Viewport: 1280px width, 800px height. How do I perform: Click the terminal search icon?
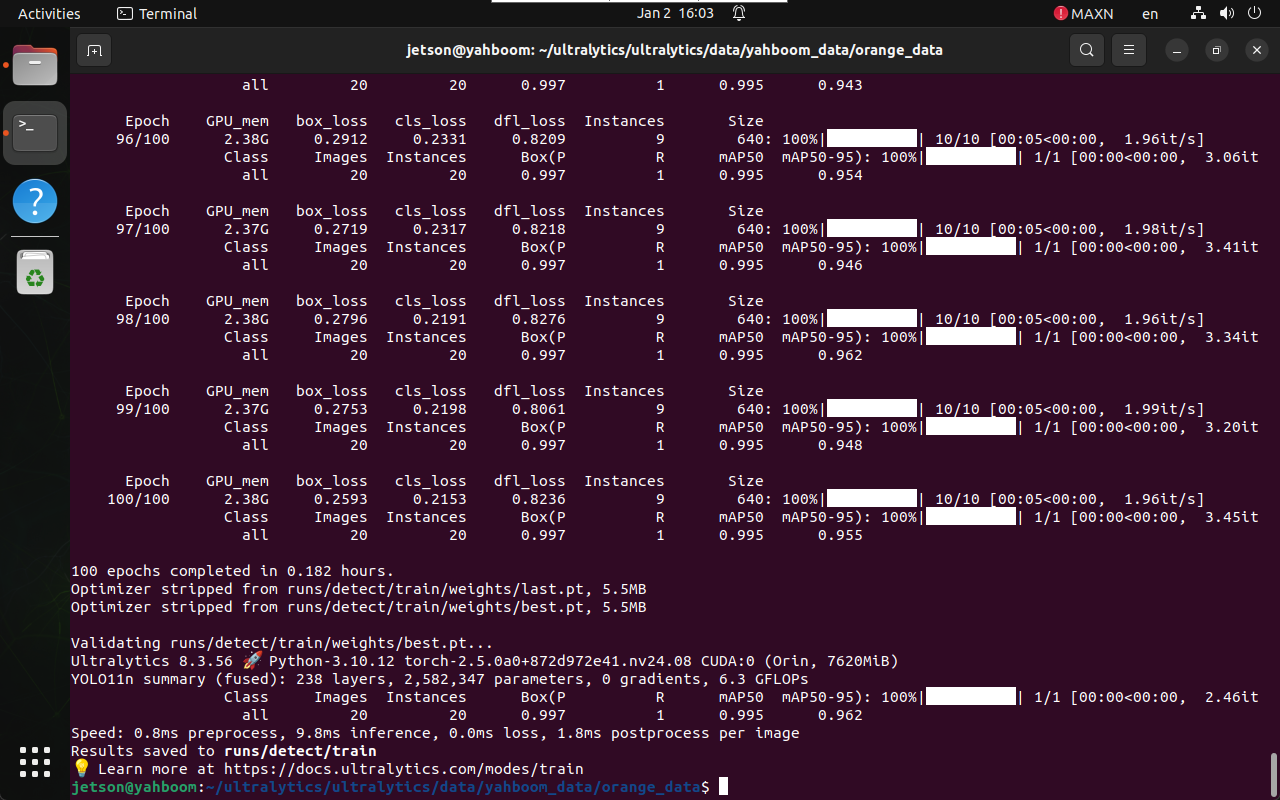point(1086,50)
